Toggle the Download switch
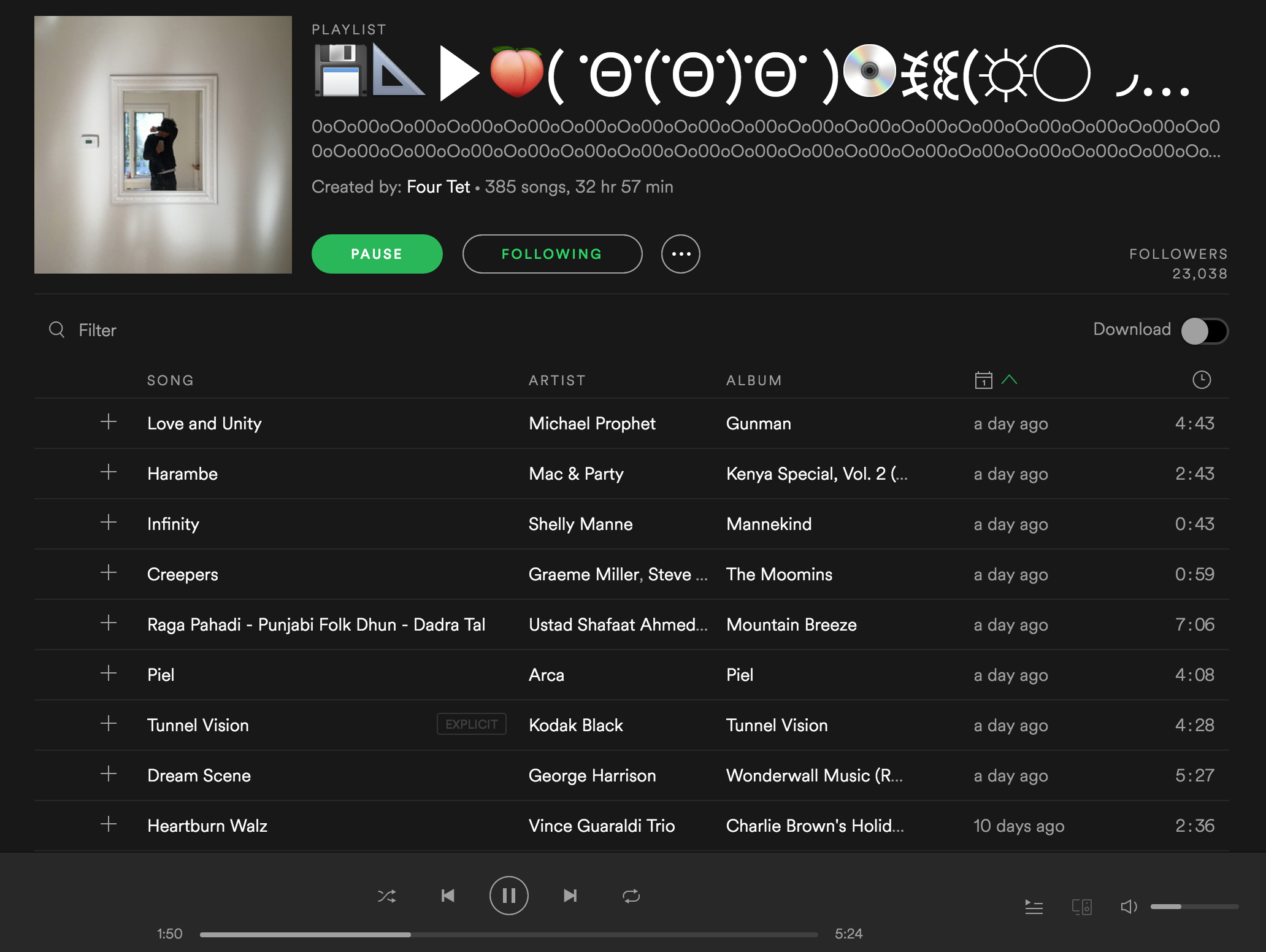 pyautogui.click(x=1205, y=331)
